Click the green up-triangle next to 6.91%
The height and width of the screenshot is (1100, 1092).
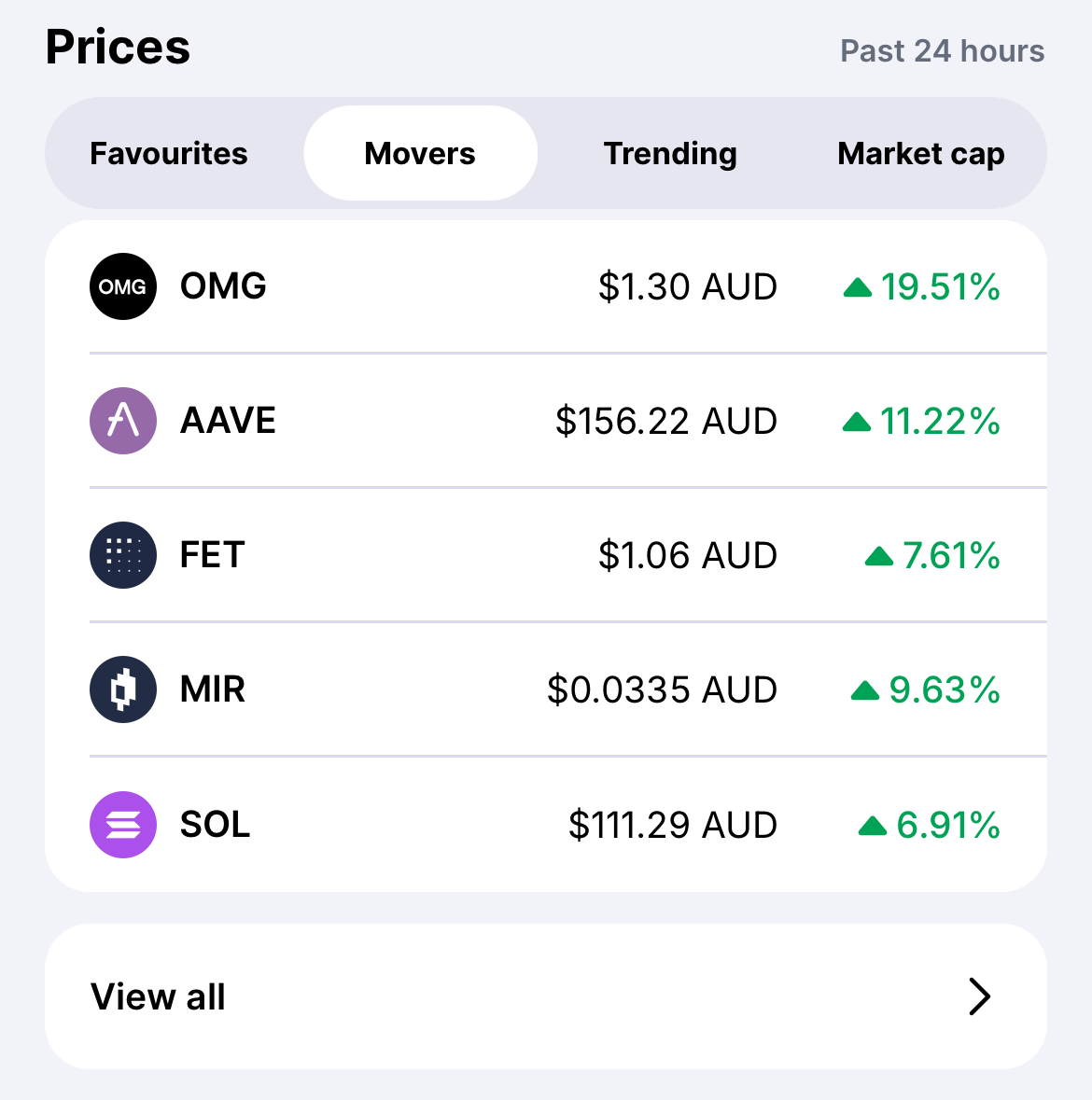tap(873, 826)
